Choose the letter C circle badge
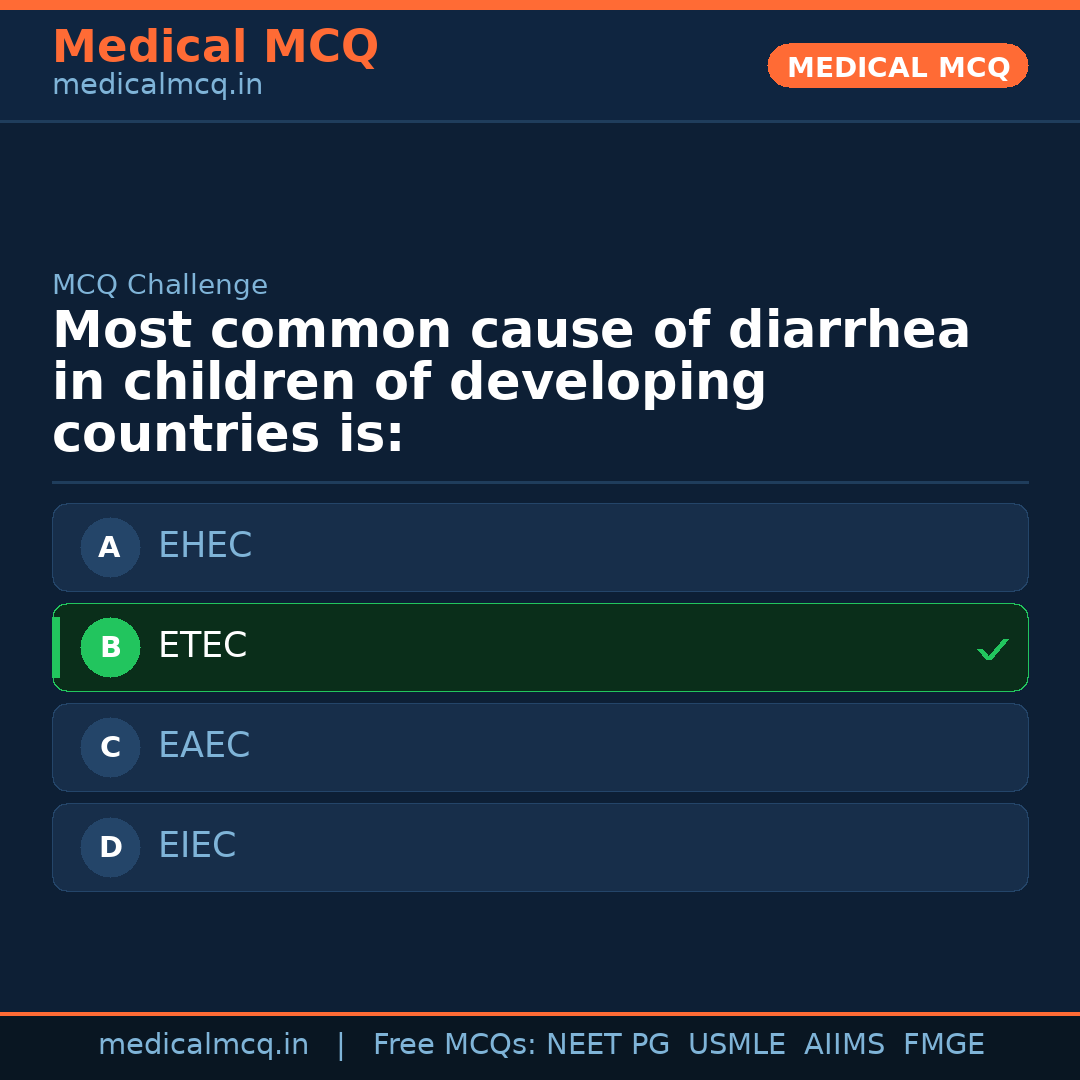 pyautogui.click(x=110, y=747)
